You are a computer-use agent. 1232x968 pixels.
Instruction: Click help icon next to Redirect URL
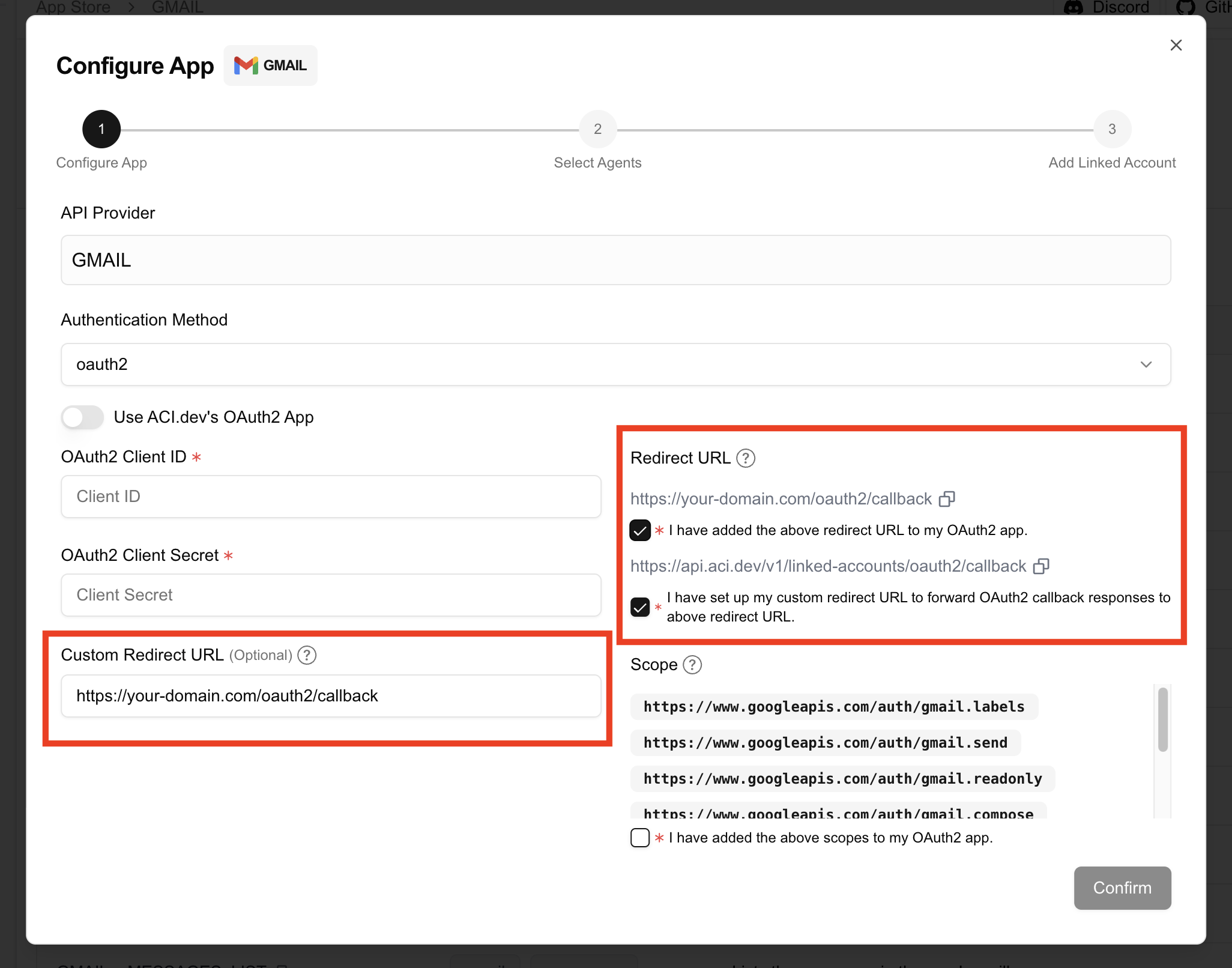point(746,458)
